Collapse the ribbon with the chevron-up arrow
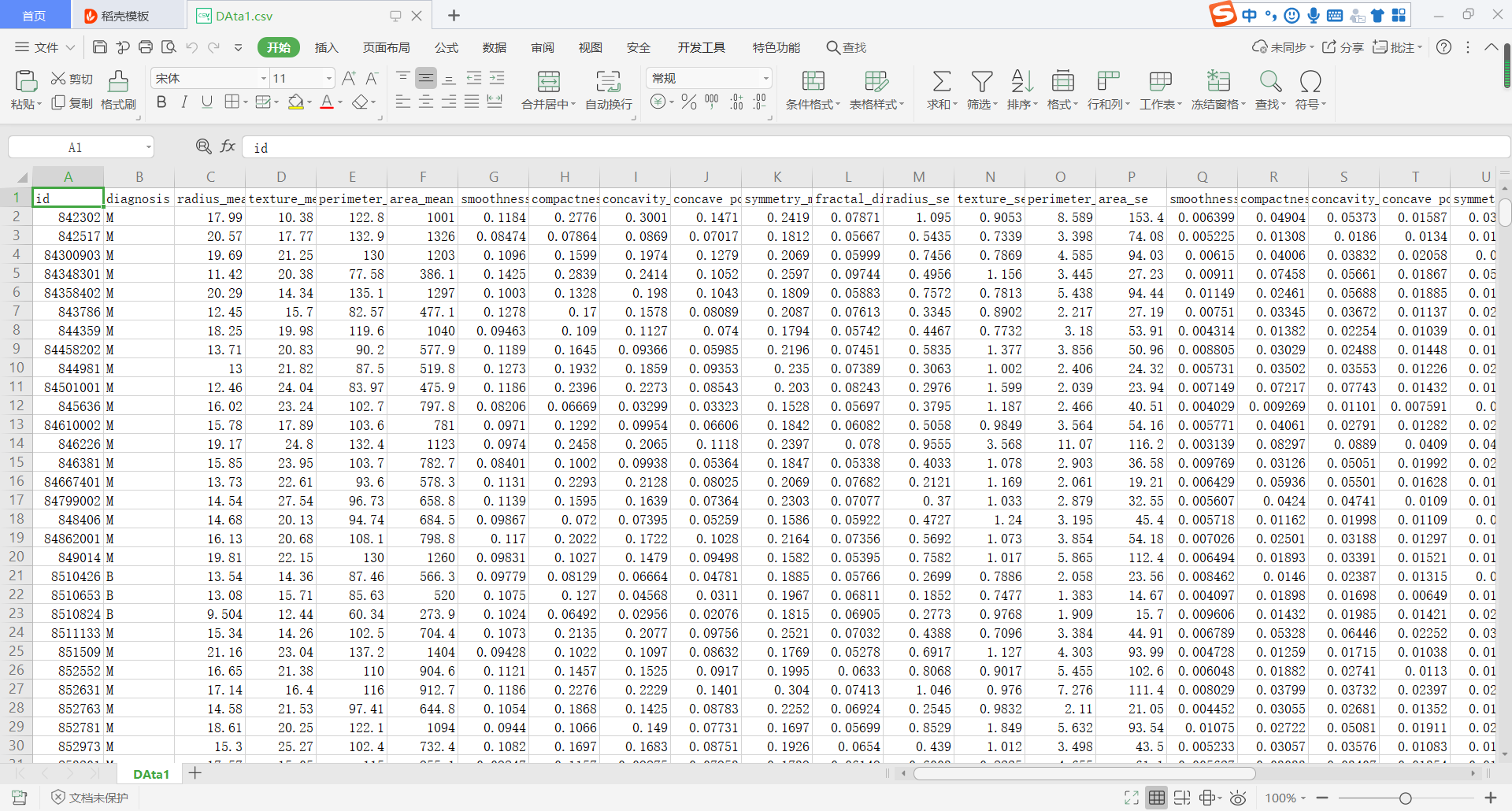1512x811 pixels. point(1491,47)
